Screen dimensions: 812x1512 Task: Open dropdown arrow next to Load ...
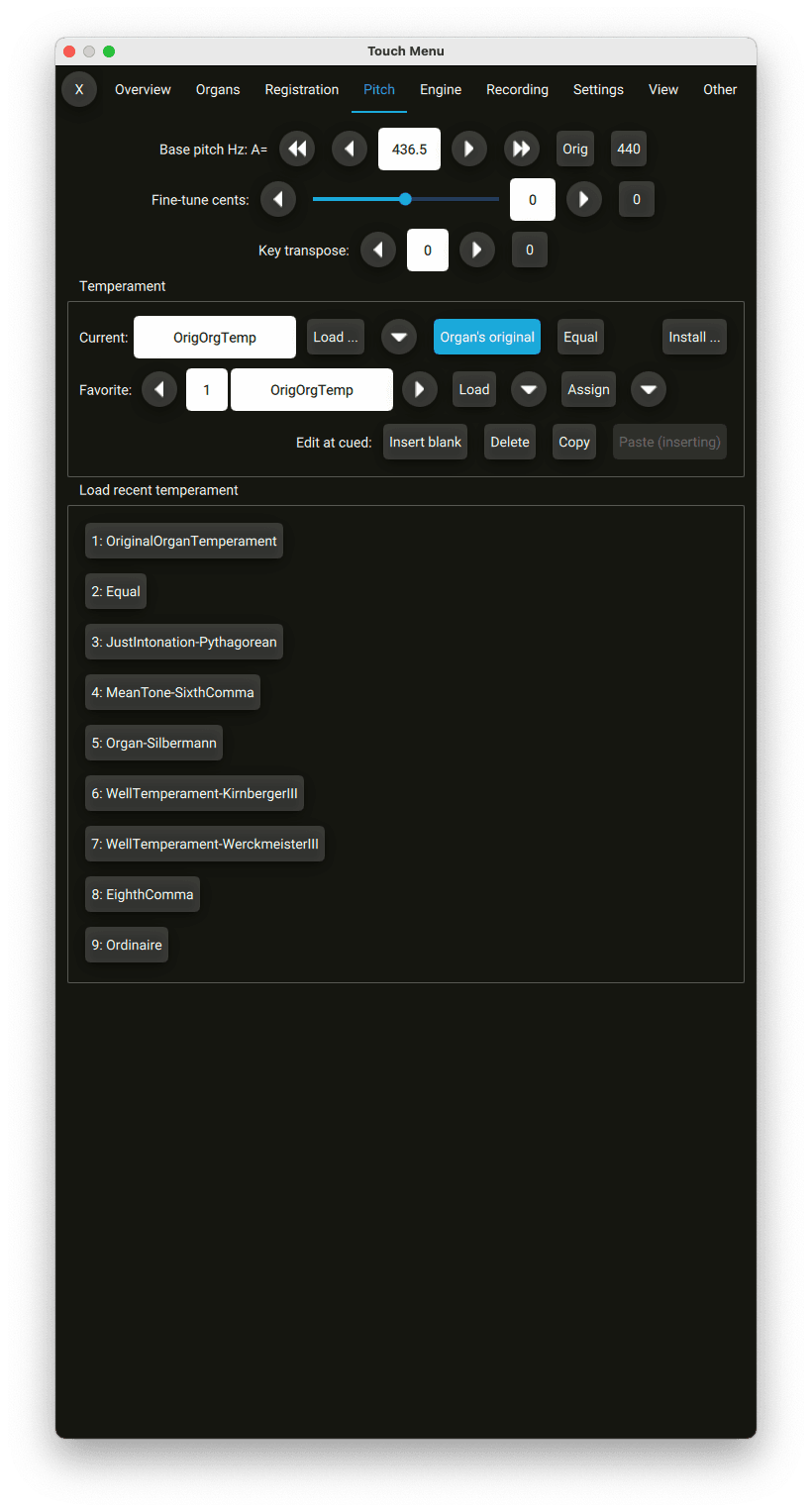click(399, 338)
